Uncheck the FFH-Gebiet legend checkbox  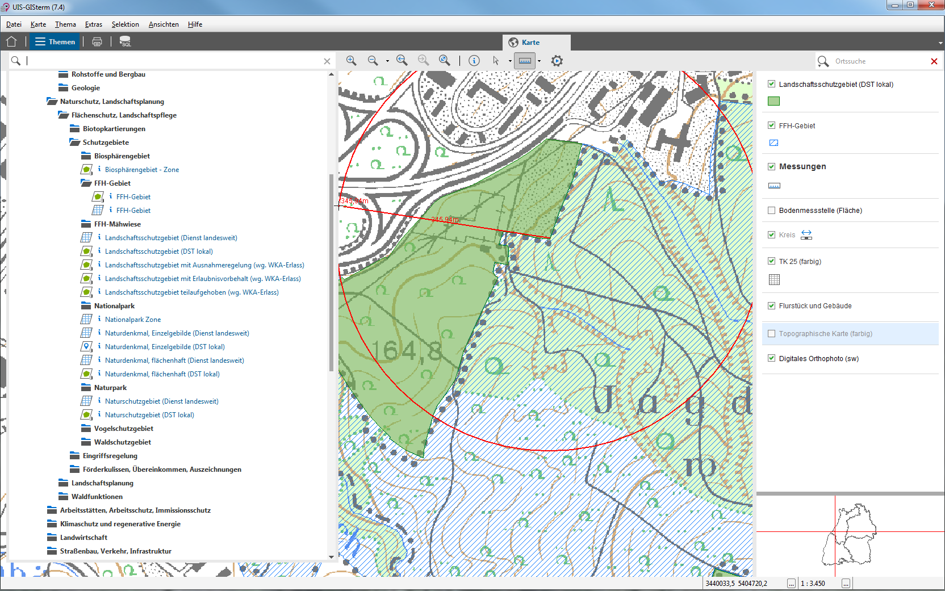tap(771, 125)
